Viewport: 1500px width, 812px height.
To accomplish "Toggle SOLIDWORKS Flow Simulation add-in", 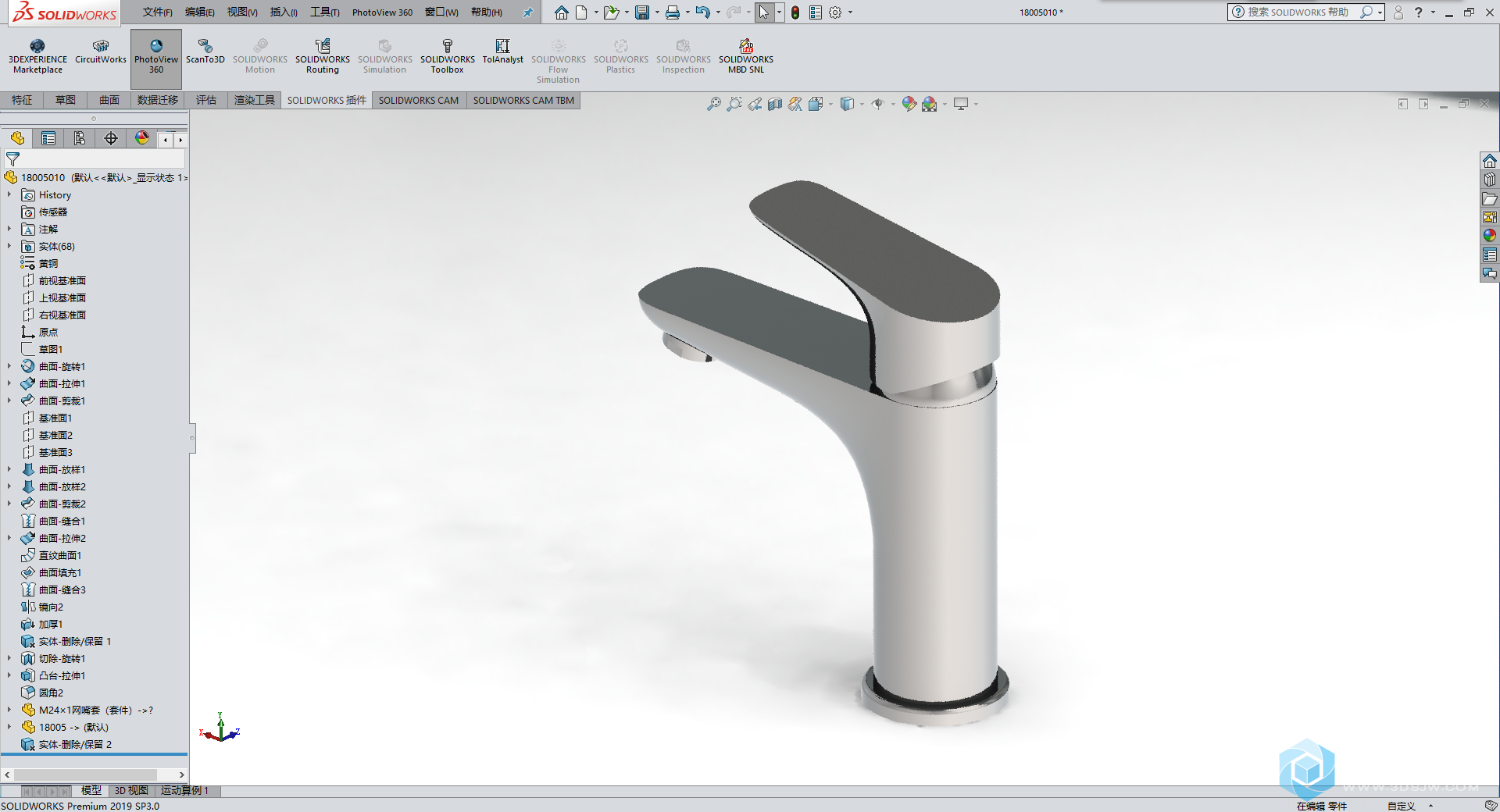I will tap(558, 61).
